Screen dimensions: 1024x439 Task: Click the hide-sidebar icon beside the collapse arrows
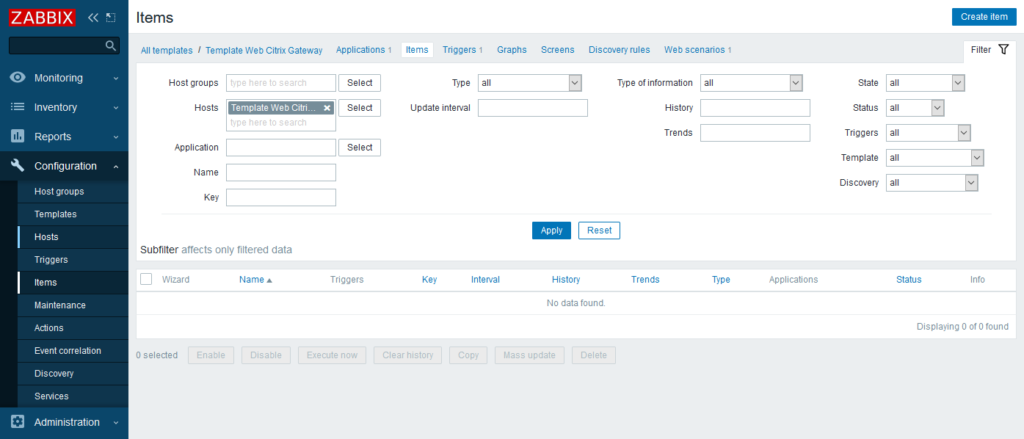pos(110,18)
